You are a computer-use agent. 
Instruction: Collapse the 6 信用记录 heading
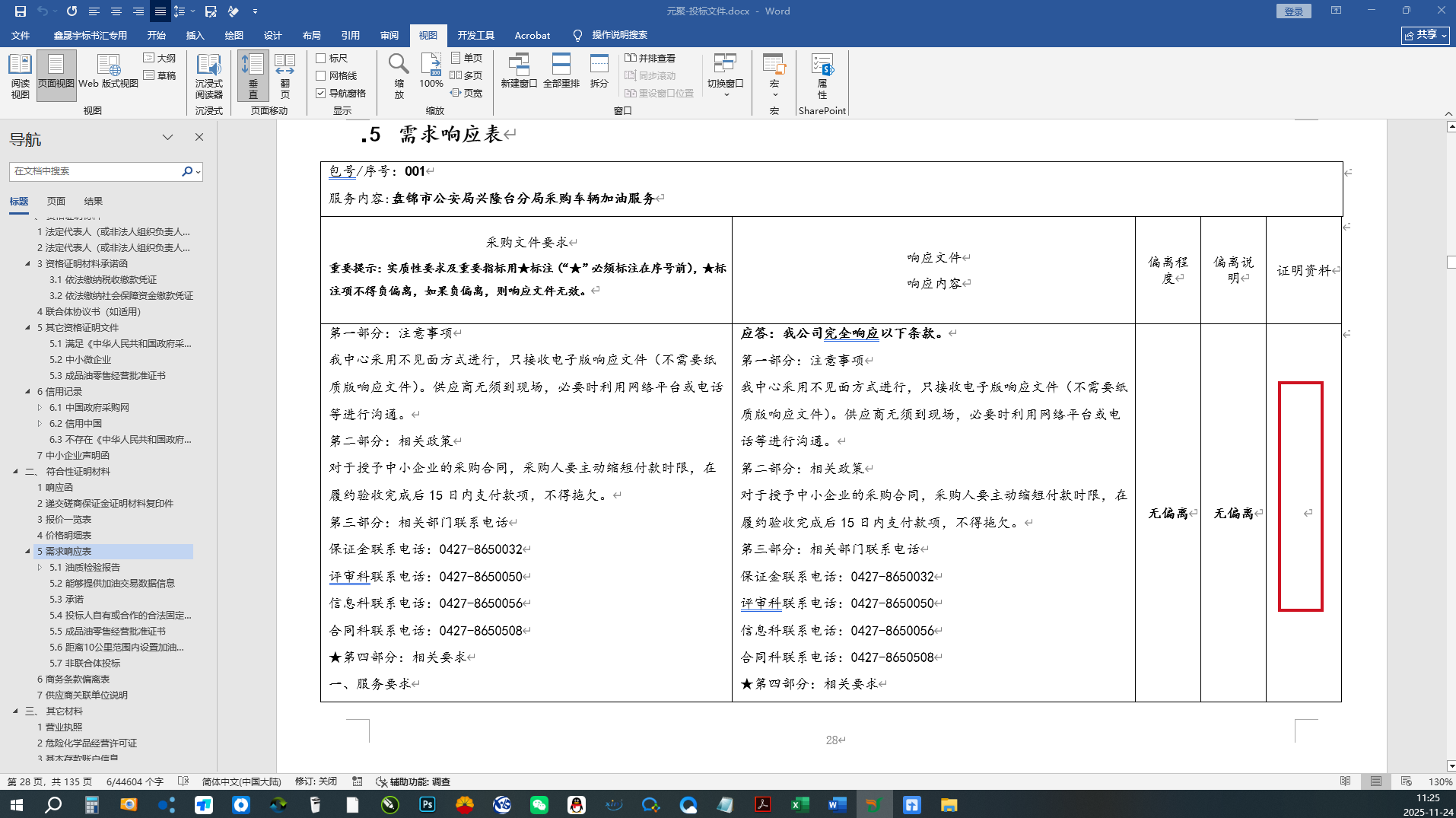28,392
